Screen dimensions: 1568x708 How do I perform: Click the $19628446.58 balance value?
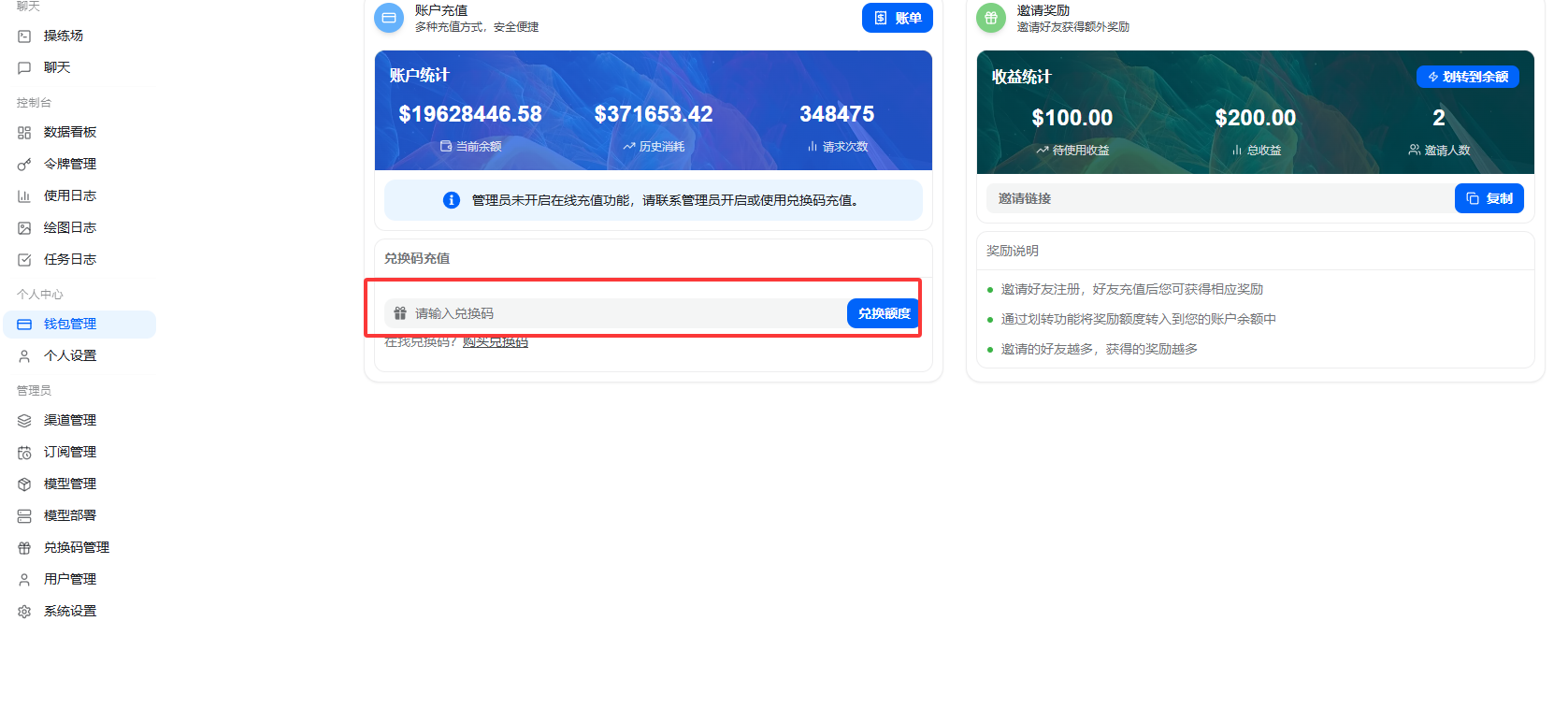(x=470, y=114)
